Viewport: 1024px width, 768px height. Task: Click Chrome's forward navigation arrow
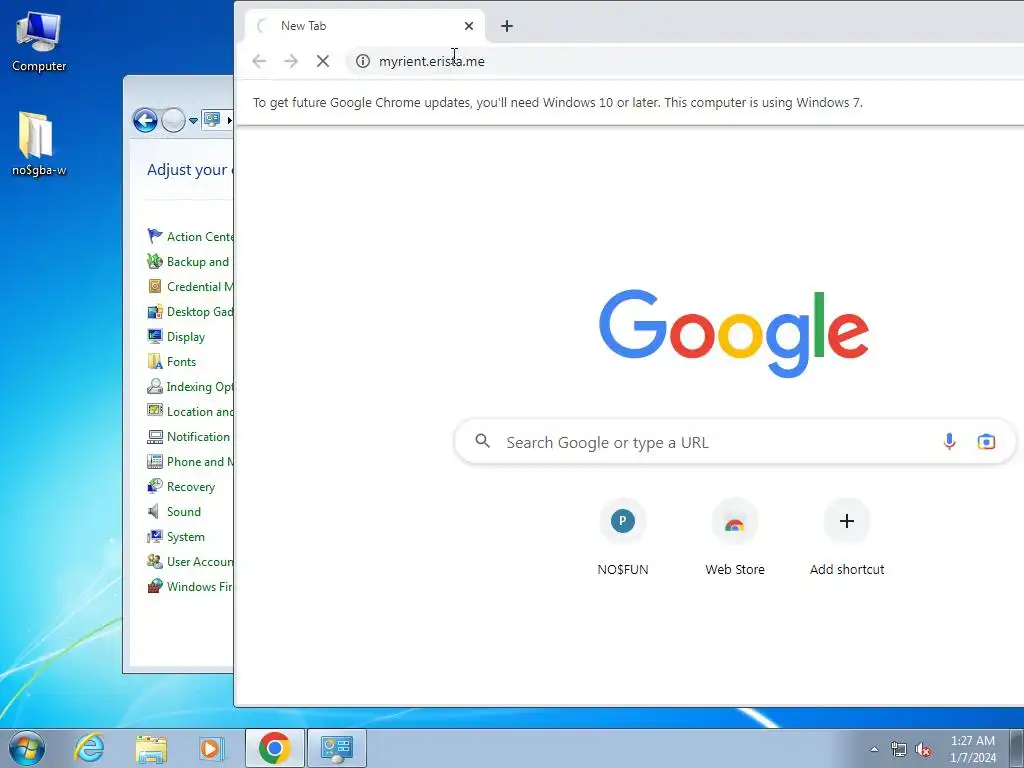(291, 61)
